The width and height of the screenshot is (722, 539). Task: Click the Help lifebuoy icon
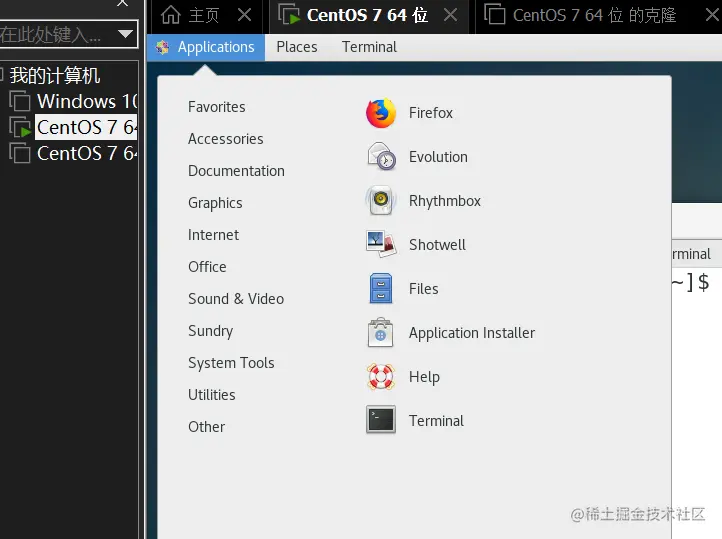(x=381, y=377)
